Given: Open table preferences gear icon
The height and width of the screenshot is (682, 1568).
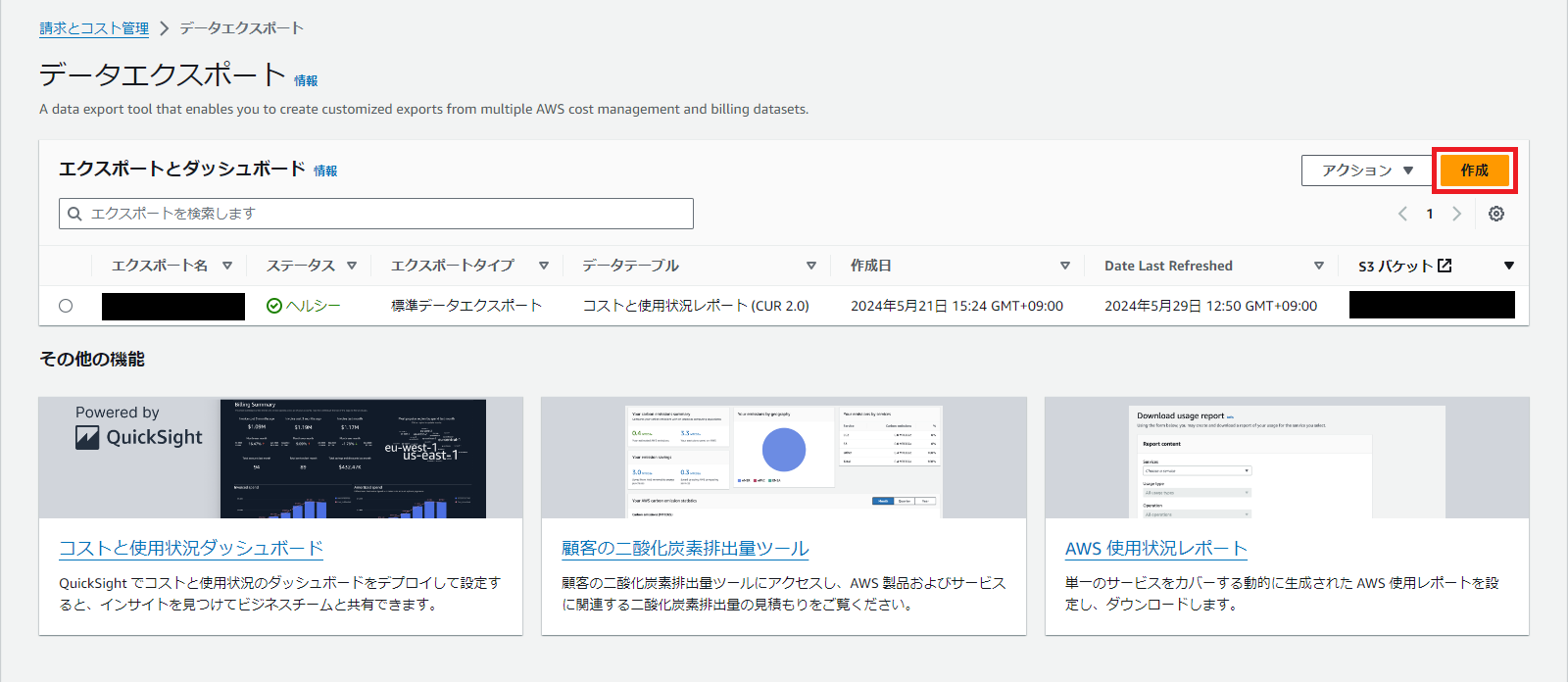Looking at the screenshot, I should (1496, 214).
